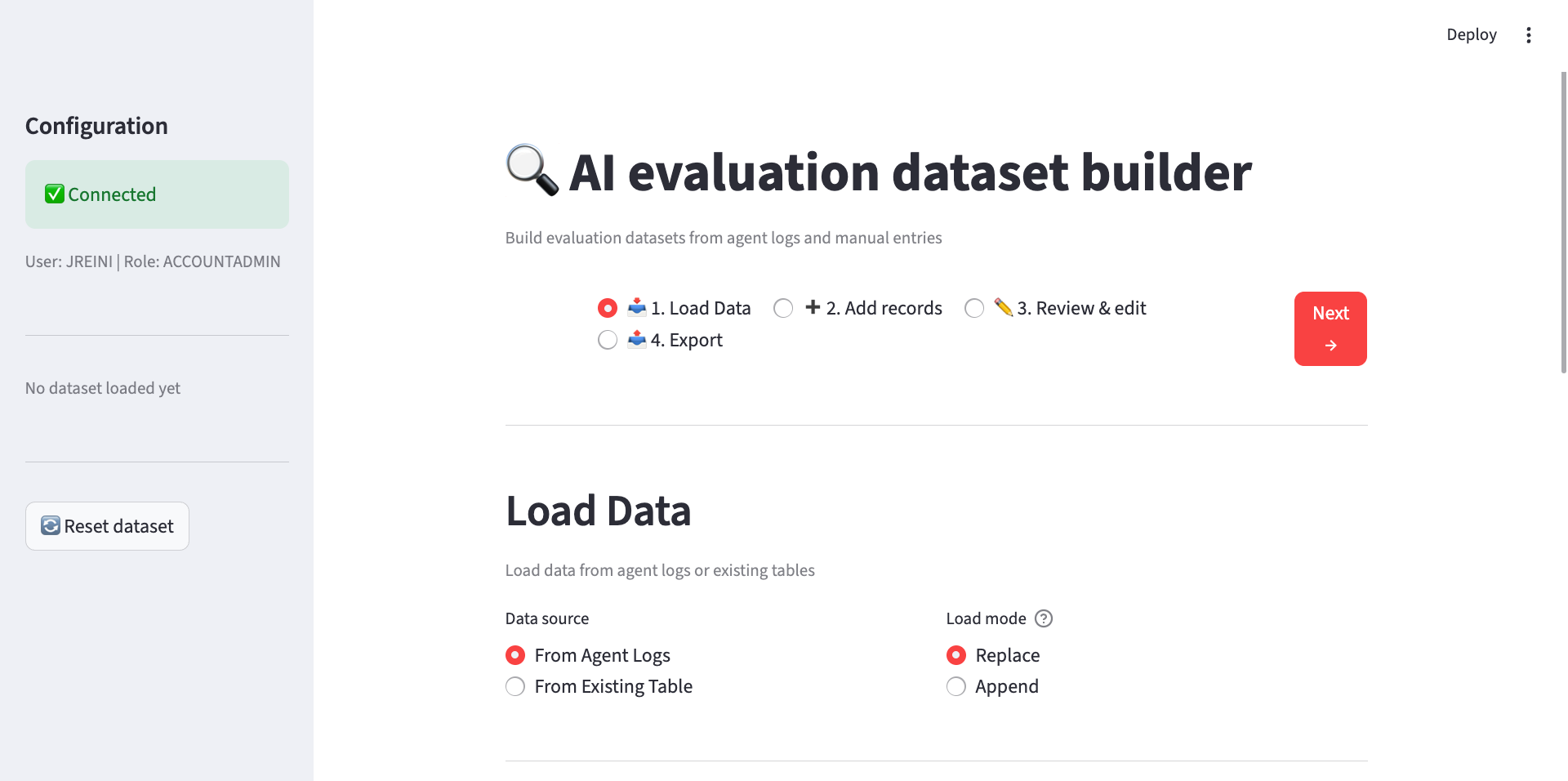Click the chart icon beside 1. Load Data
Viewport: 1568px width, 781px height.
coord(638,307)
